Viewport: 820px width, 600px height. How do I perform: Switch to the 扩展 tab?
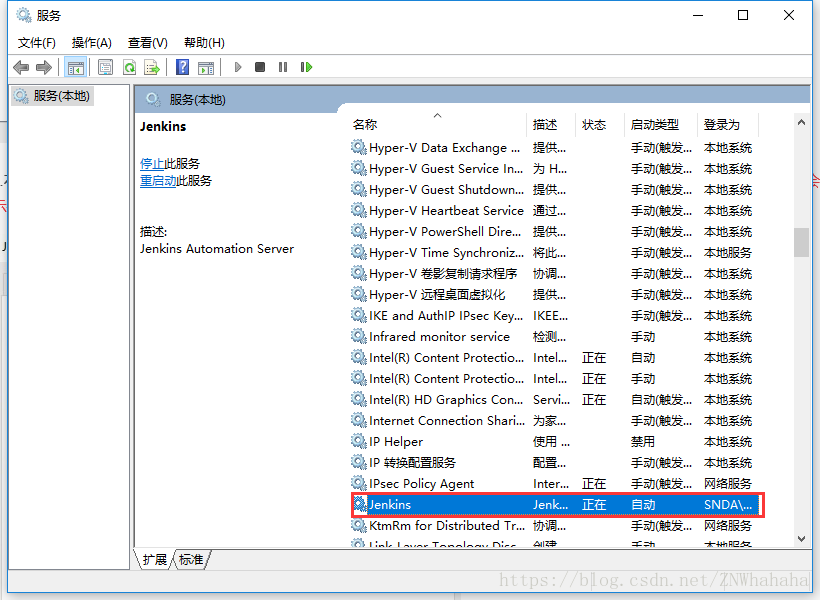coord(154,559)
